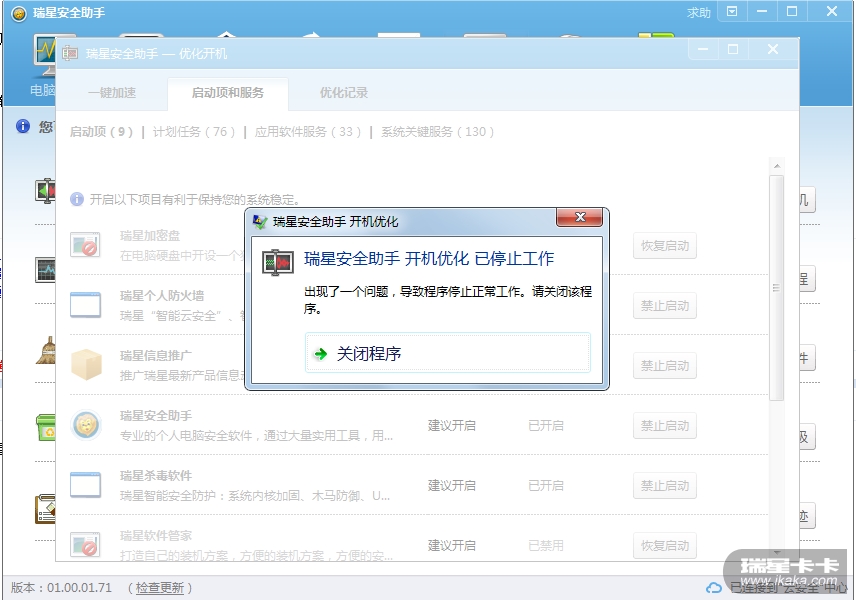Click the performance monitor icon in main sidebar
The image size is (856, 600).
pos(45,270)
